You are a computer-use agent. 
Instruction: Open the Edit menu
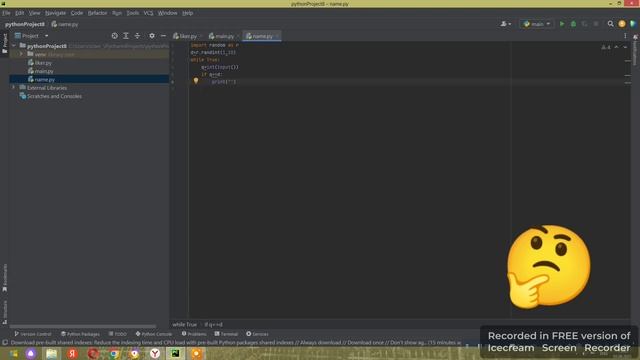[x=19, y=13]
